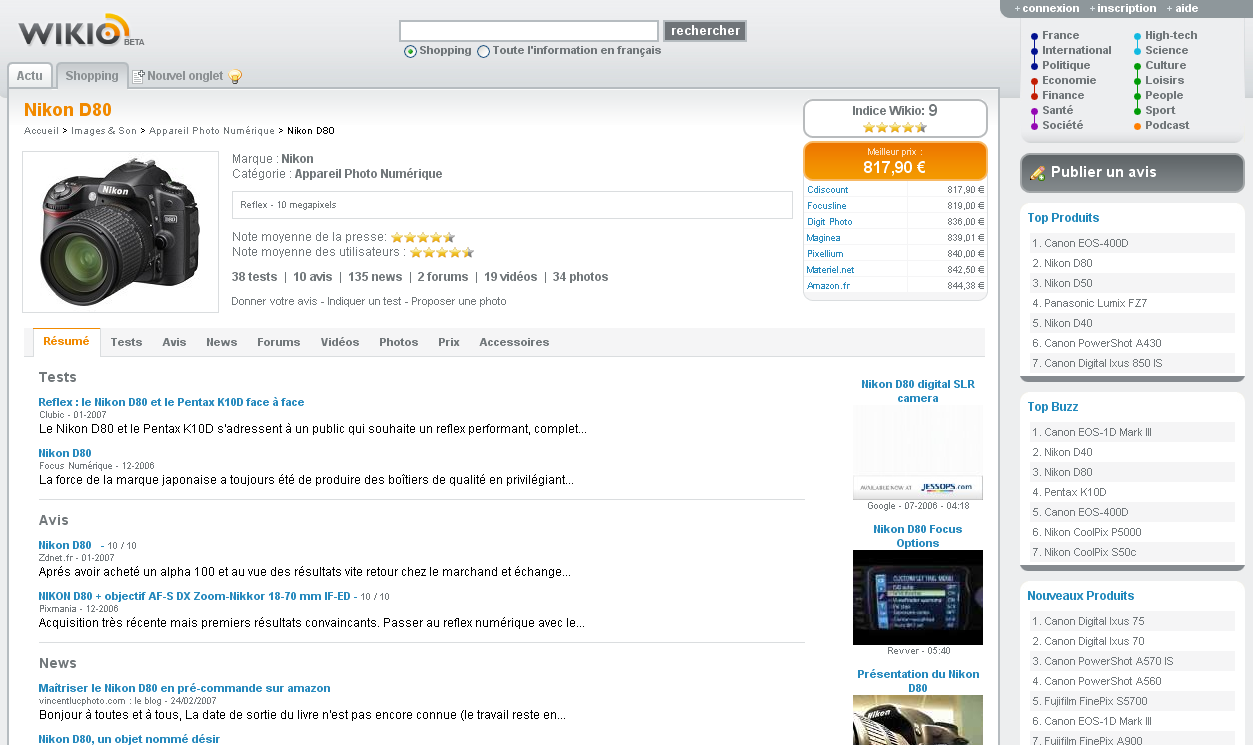Open the Digit Photo price offer
The image size is (1253, 745).
pyautogui.click(x=830, y=222)
